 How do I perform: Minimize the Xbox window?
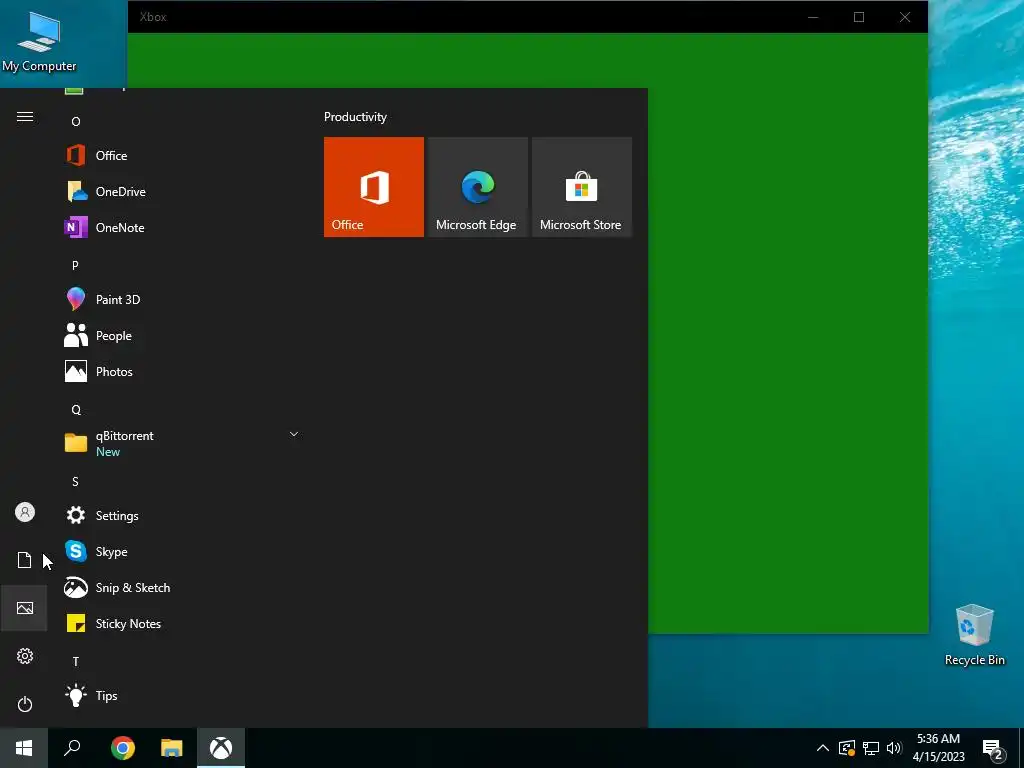(813, 17)
